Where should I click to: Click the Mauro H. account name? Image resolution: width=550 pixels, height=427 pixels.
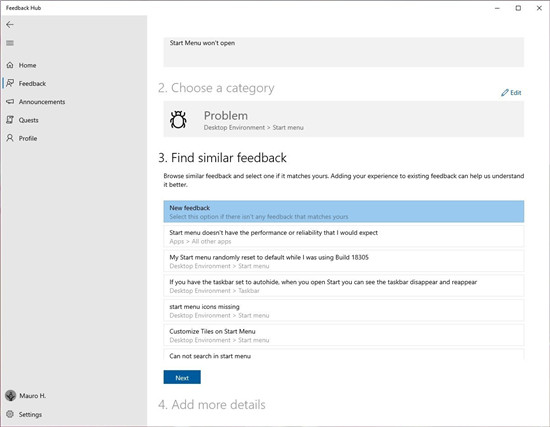point(33,396)
